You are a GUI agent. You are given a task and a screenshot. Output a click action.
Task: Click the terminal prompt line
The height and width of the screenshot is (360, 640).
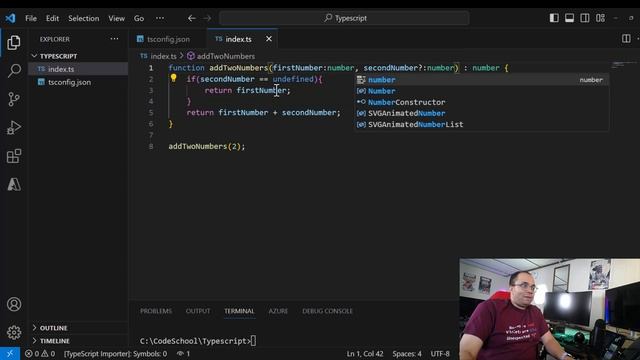198,341
